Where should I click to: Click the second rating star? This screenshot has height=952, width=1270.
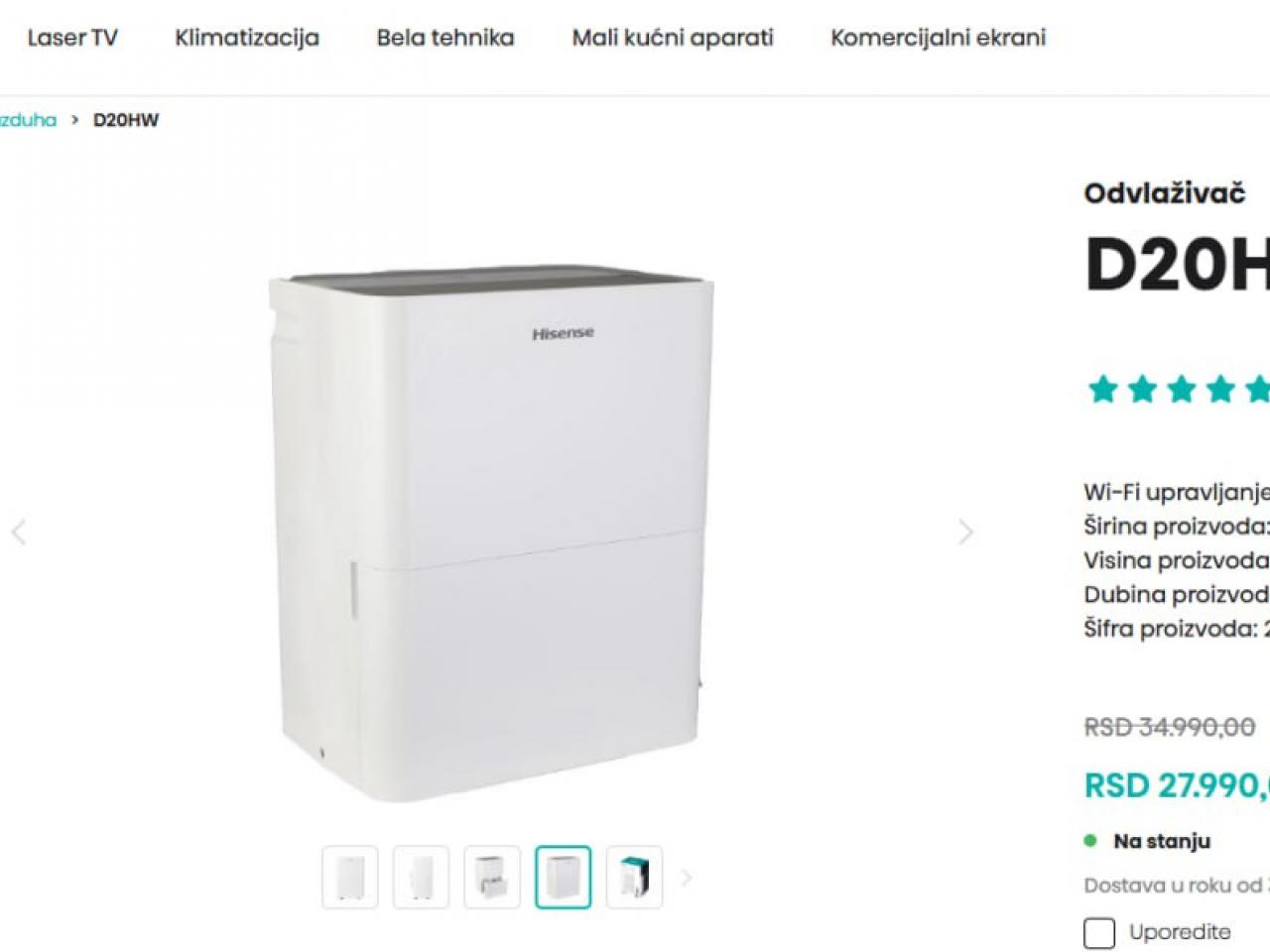pos(1142,389)
